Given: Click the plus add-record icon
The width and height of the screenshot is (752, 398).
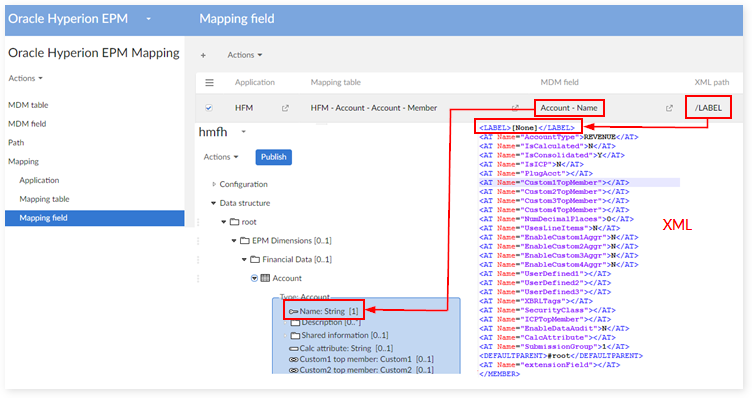Looking at the screenshot, I should tap(203, 55).
